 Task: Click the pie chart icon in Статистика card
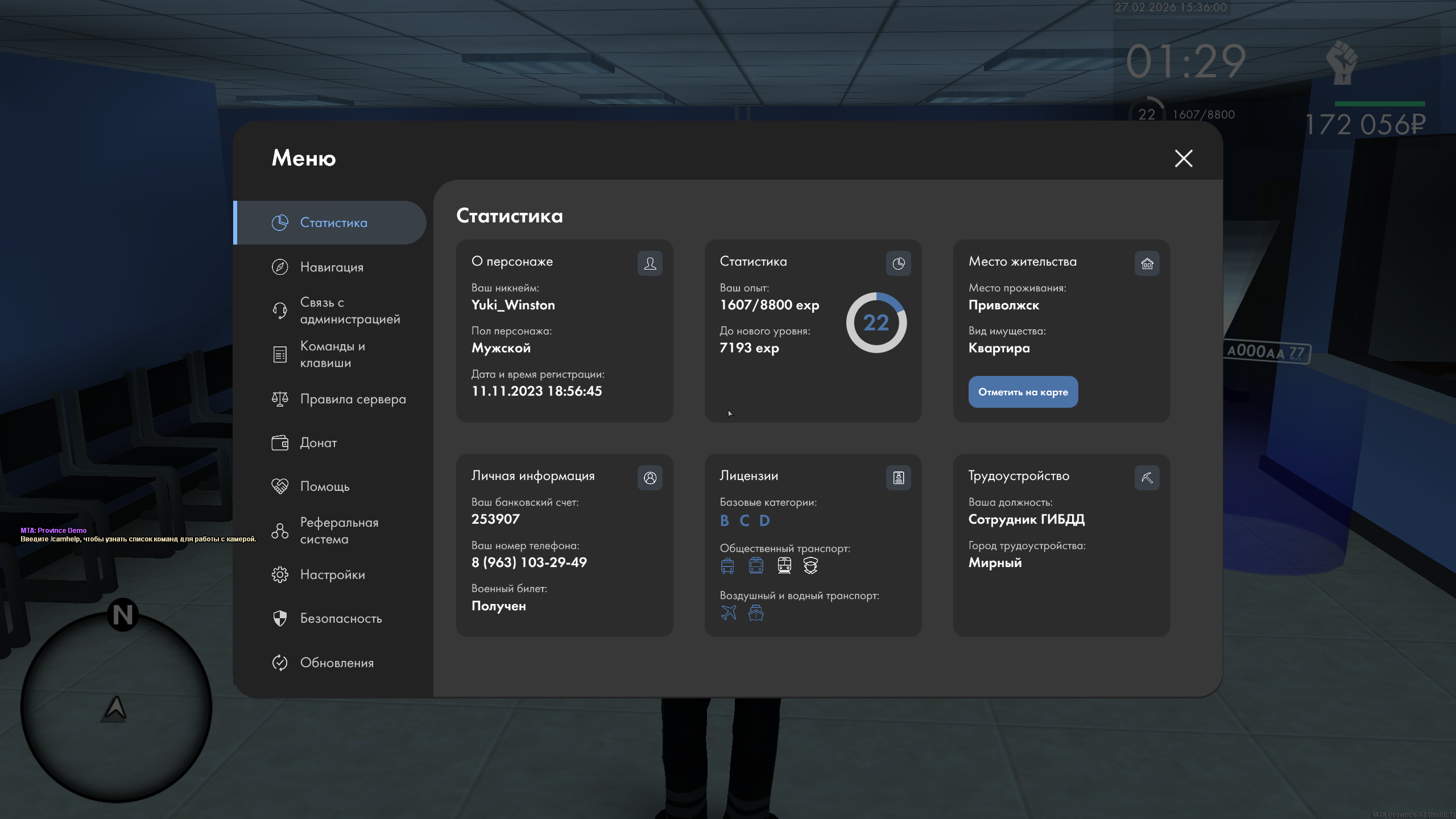[898, 263]
